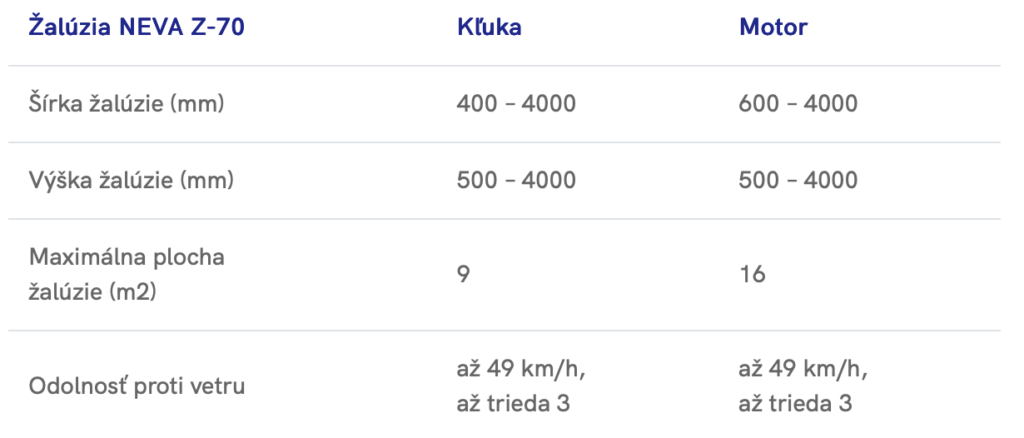Click "až trieda 3" in the Motor column
Screen dimensions: 1024x438
796,404
